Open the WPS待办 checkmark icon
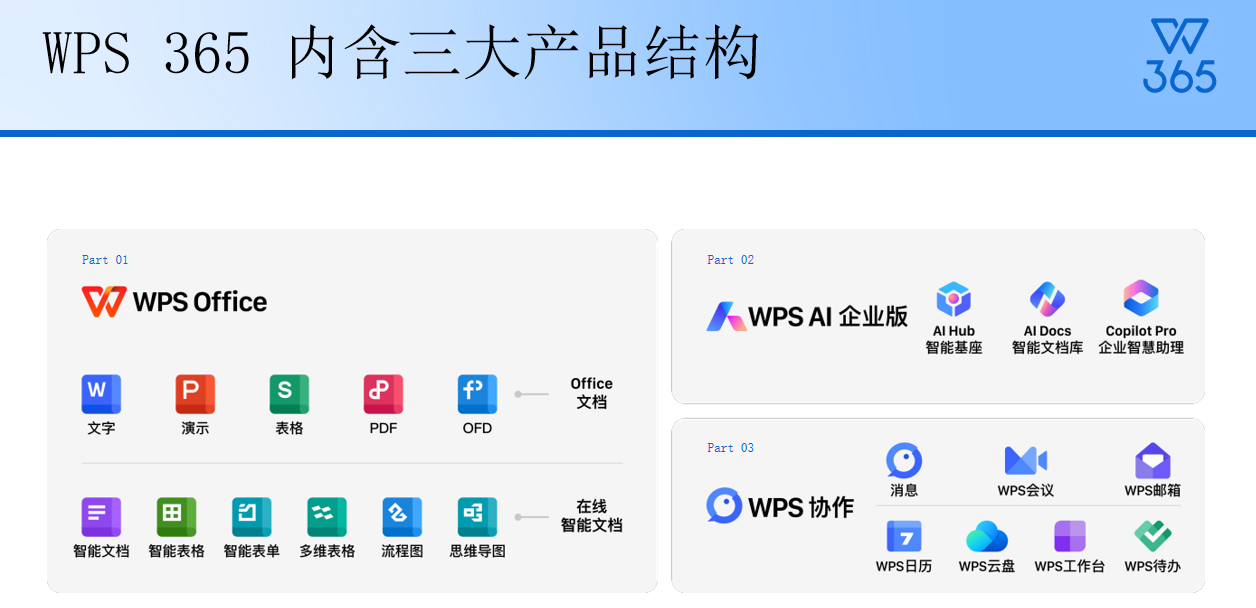This screenshot has width=1256, height=608. [x=1153, y=537]
